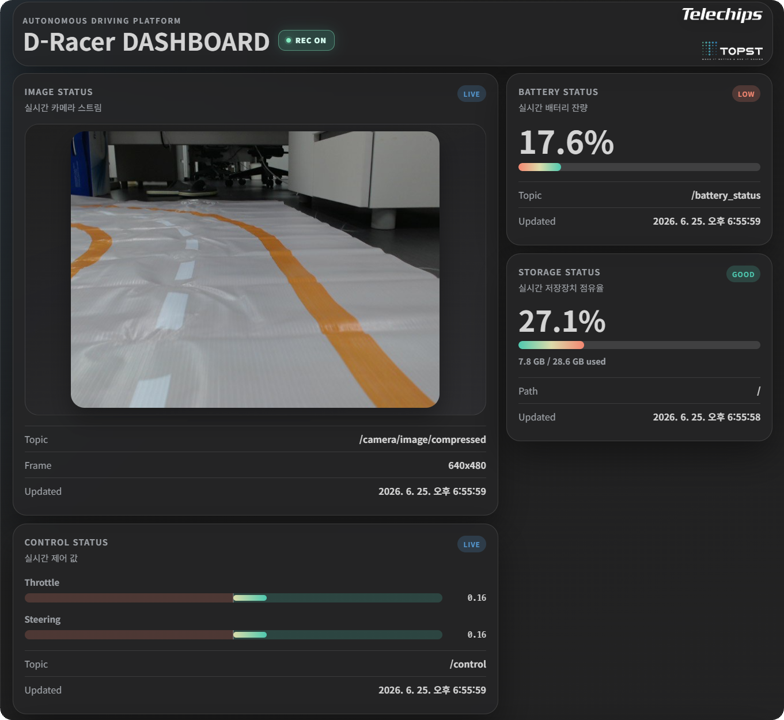Click the TOPST logo
This screenshot has width=784, height=720.
coord(732,50)
